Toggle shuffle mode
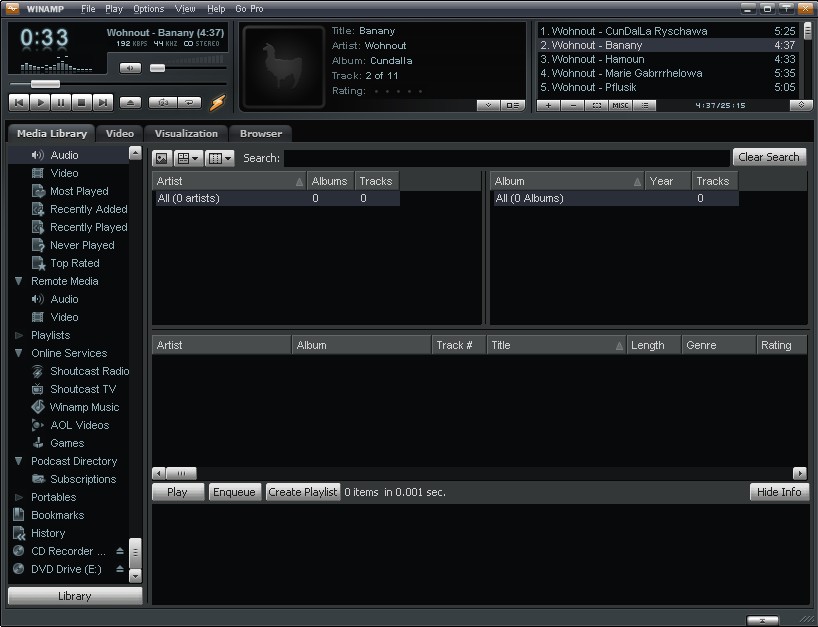This screenshot has width=818, height=627. (163, 102)
